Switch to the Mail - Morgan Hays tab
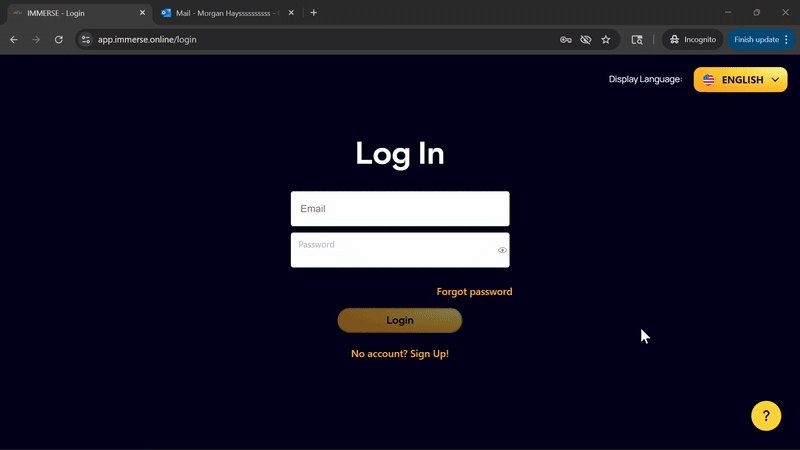Screen dimensions: 800x450 226,13
